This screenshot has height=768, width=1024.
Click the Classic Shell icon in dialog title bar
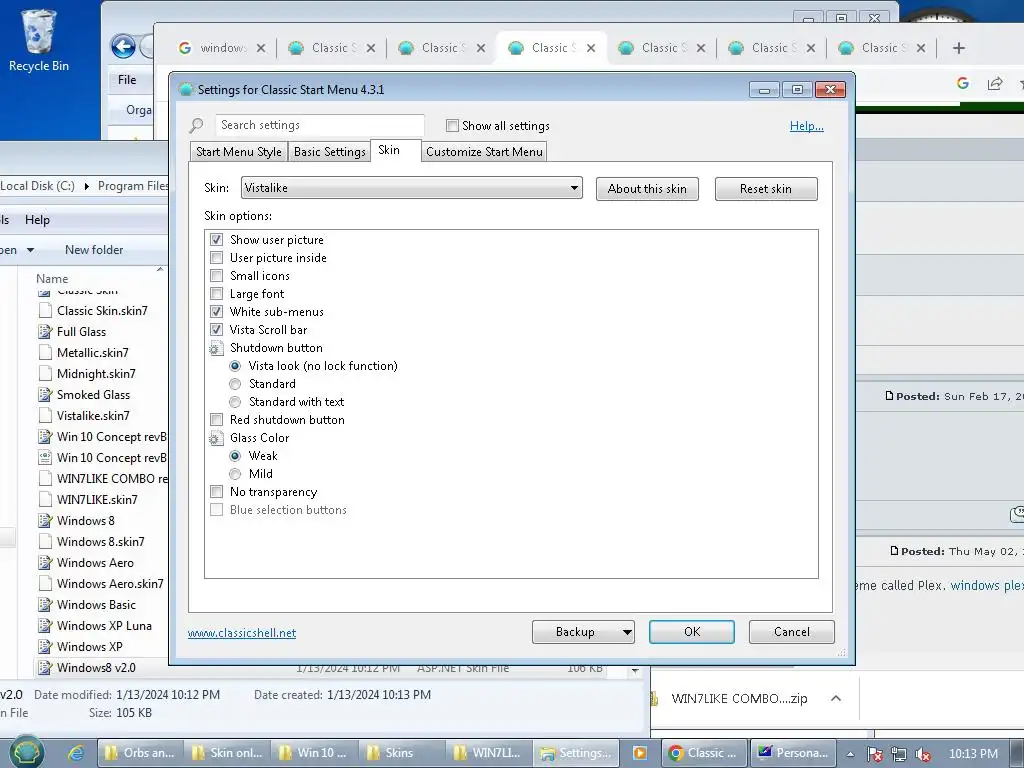pos(186,89)
